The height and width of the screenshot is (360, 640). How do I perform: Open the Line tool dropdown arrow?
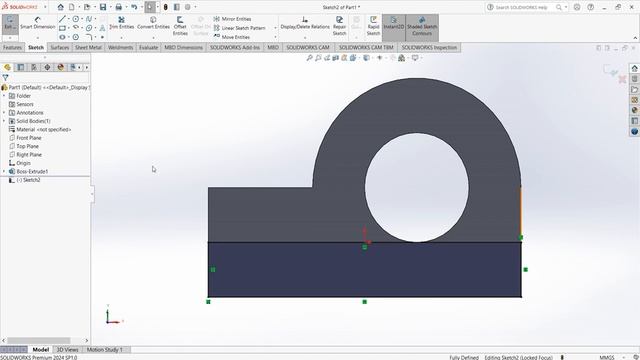[69, 19]
